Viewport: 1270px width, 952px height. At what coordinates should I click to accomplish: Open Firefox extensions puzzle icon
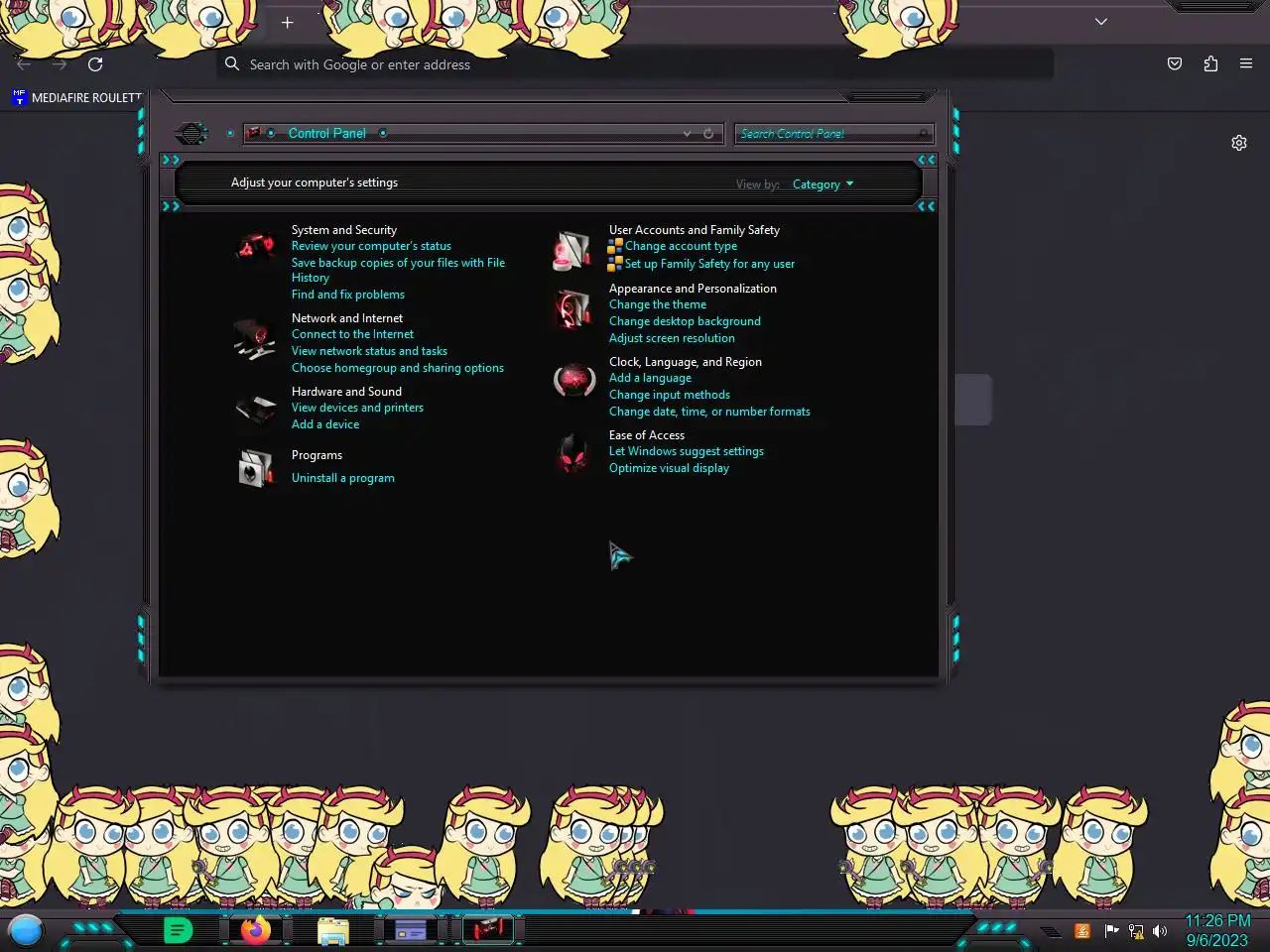coord(1210,63)
